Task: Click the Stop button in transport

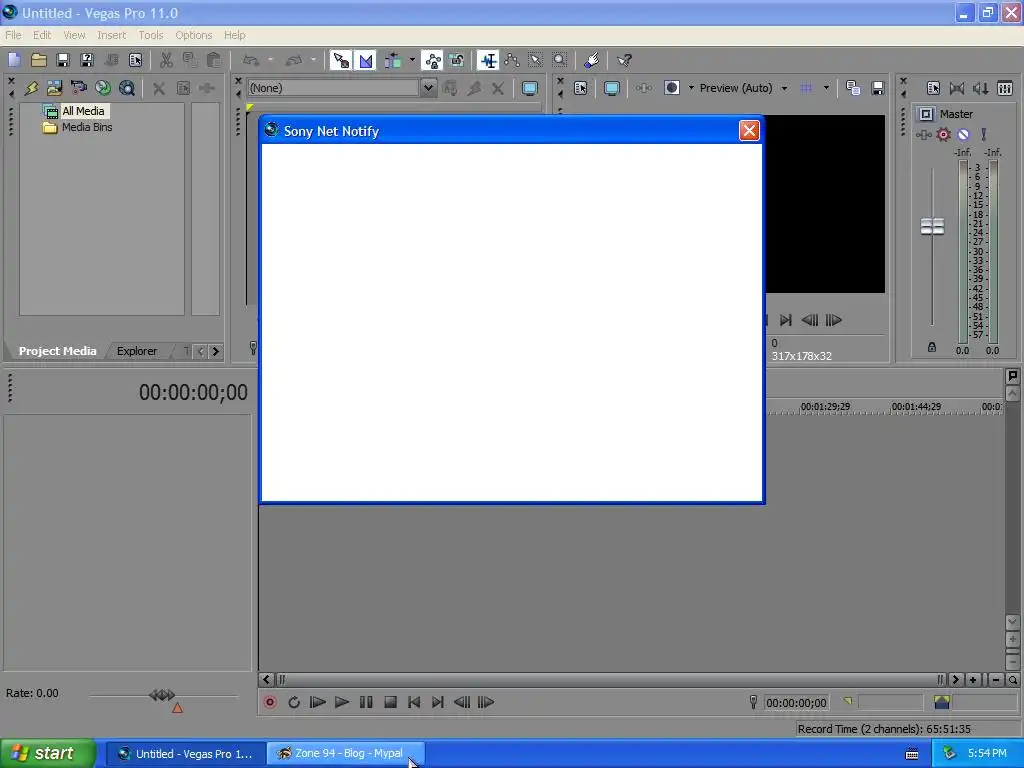Action: (x=391, y=702)
